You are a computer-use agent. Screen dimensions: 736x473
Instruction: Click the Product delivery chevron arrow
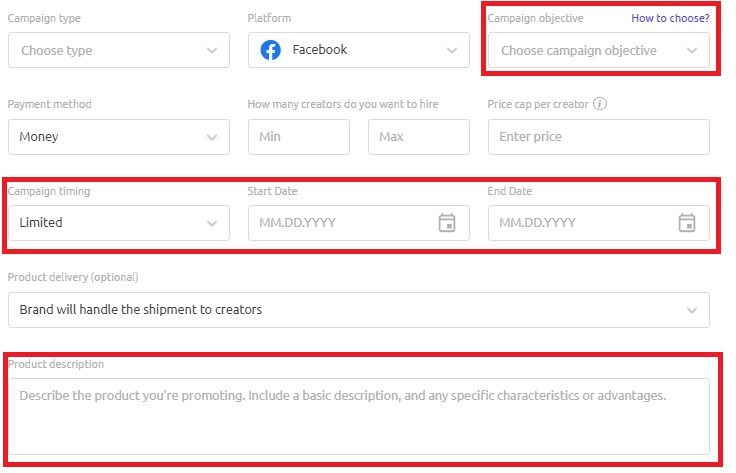tap(692, 310)
